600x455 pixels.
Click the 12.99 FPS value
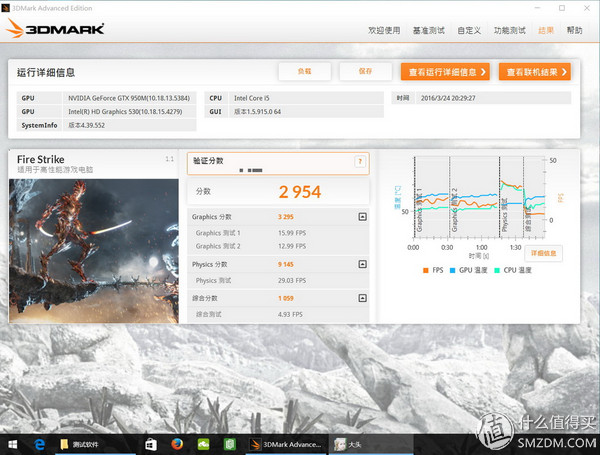click(292, 246)
